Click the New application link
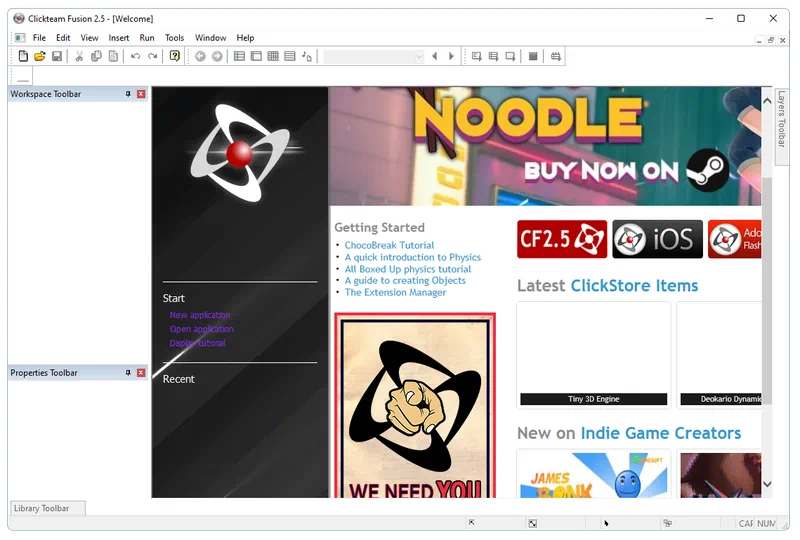This screenshot has width=800, height=540. 200,315
